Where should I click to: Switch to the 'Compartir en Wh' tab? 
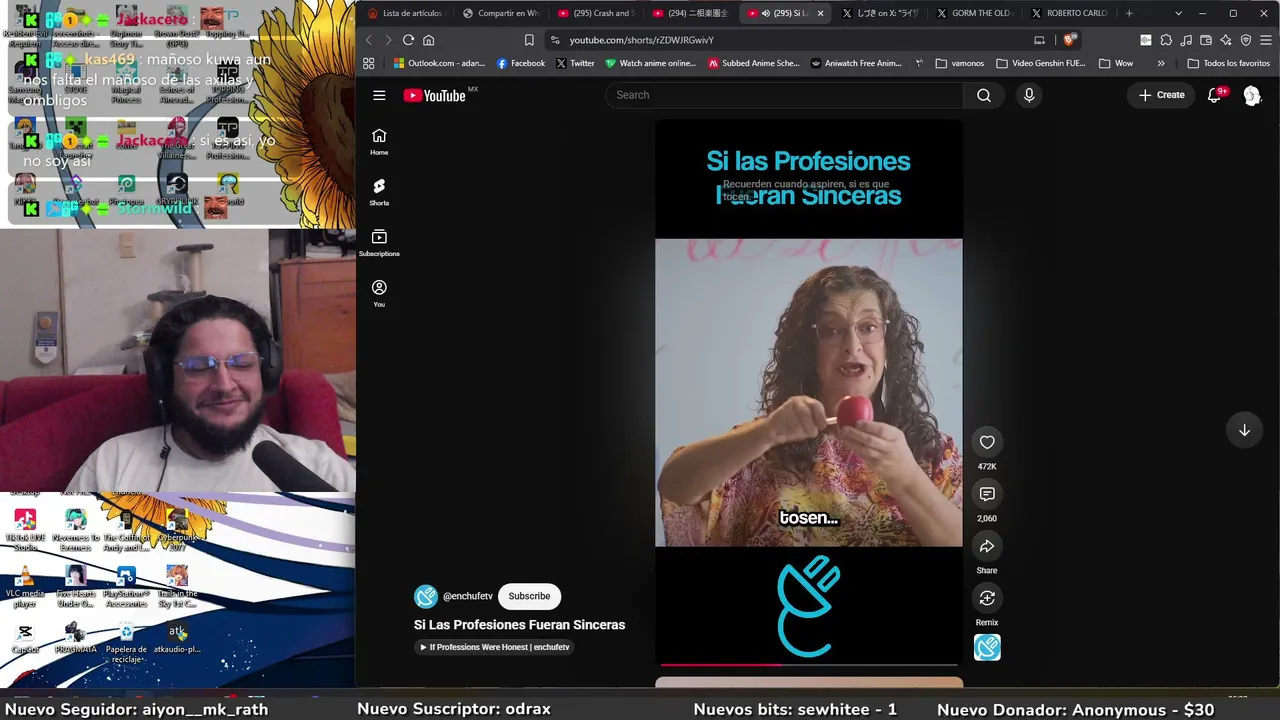(500, 13)
